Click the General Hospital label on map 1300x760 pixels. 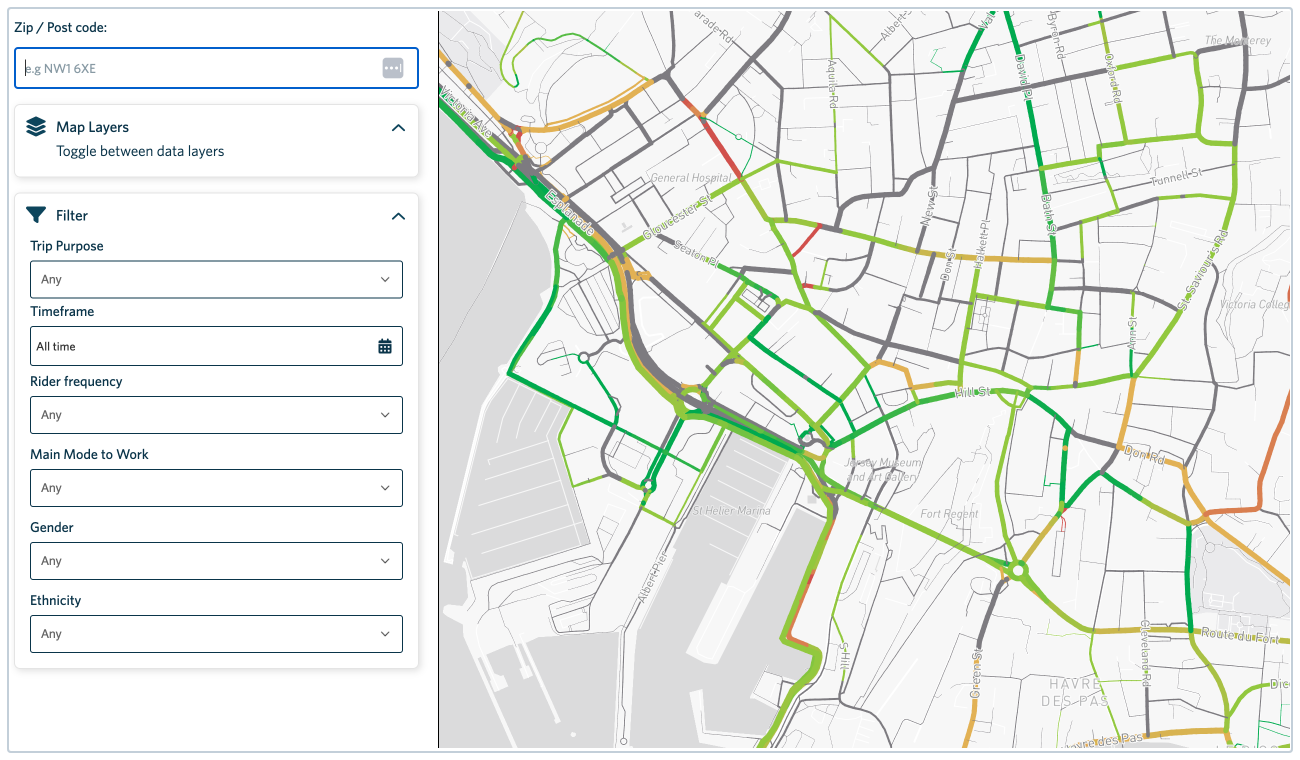[691, 178]
